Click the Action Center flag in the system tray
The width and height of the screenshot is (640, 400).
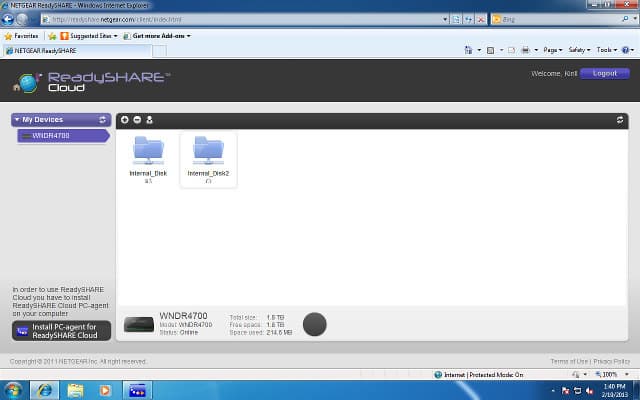tap(565, 391)
